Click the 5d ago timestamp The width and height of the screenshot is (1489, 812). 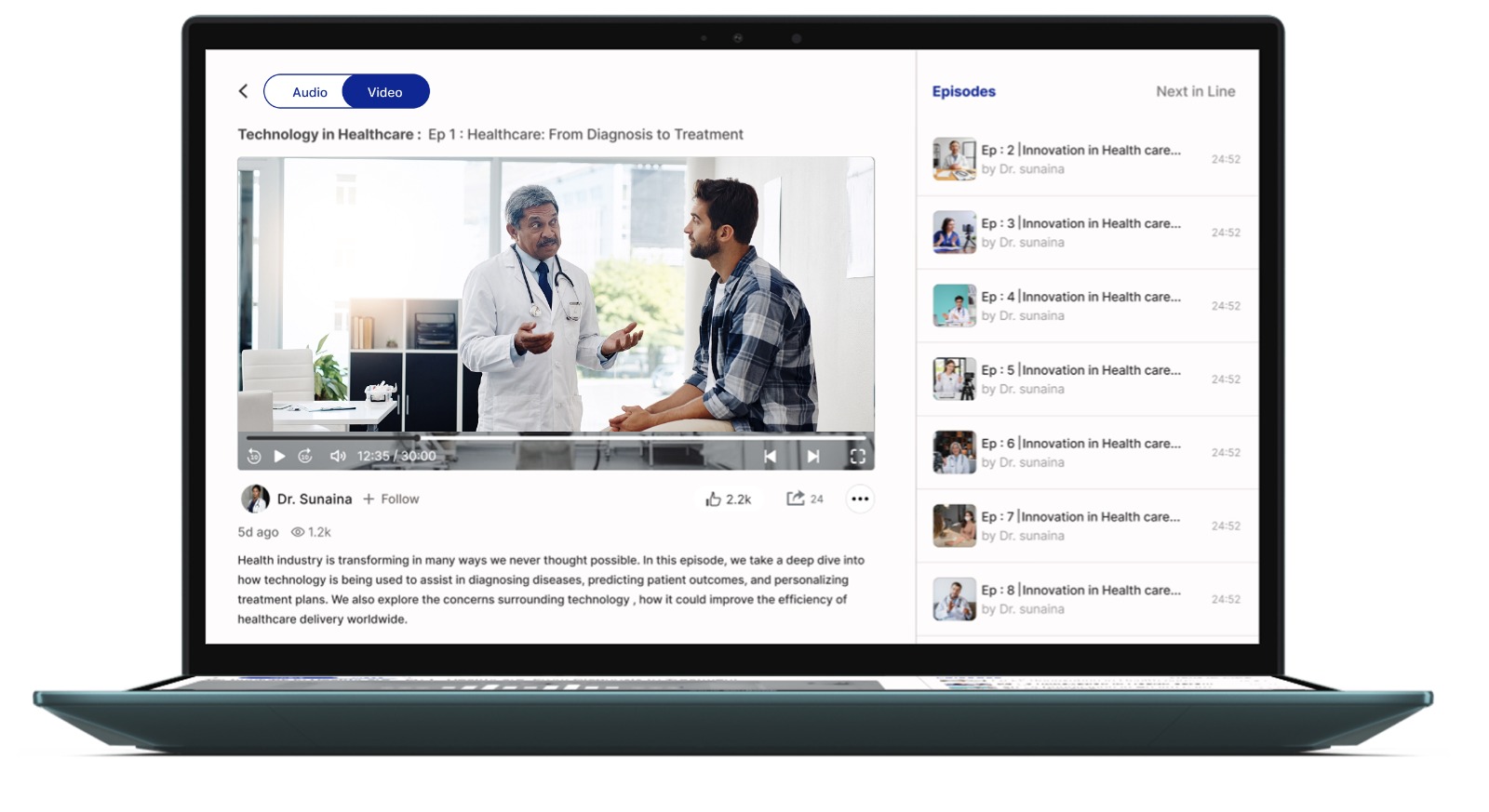[x=258, y=532]
